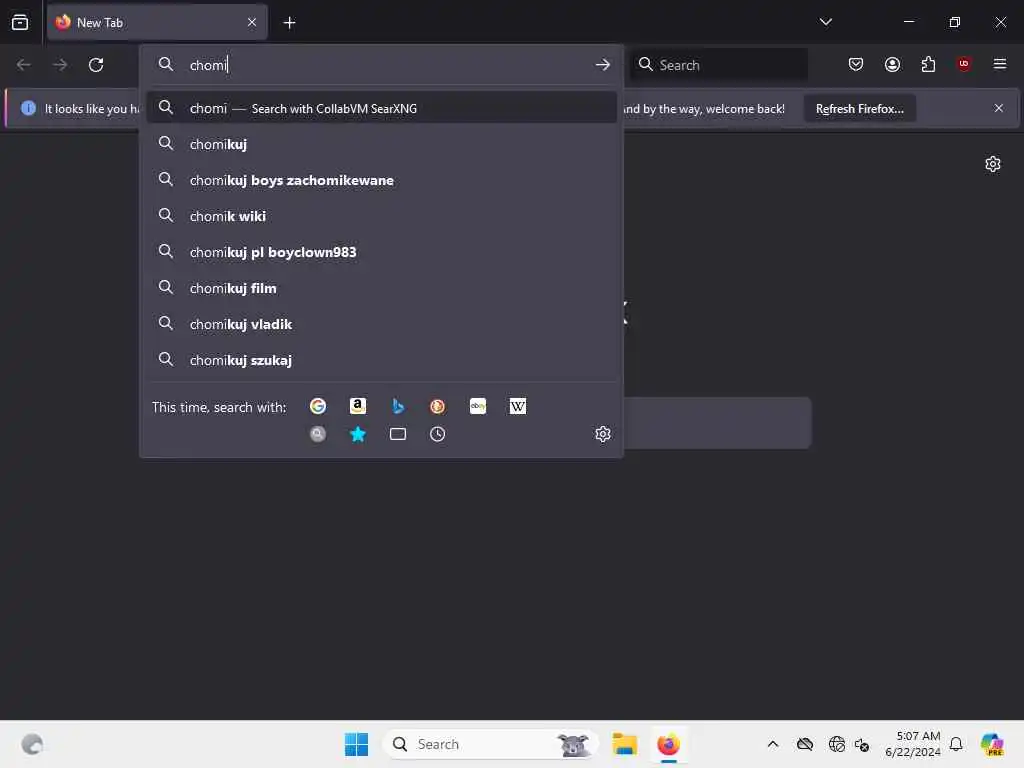The image size is (1024, 768).
Task: Click the toolbar Search box
Action: click(x=718, y=65)
